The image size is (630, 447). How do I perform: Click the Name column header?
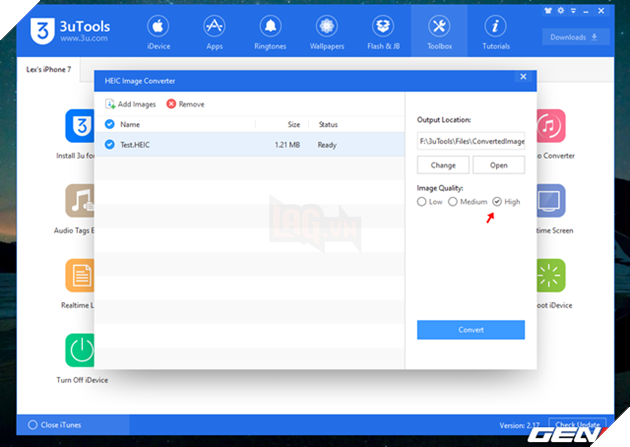pos(130,125)
